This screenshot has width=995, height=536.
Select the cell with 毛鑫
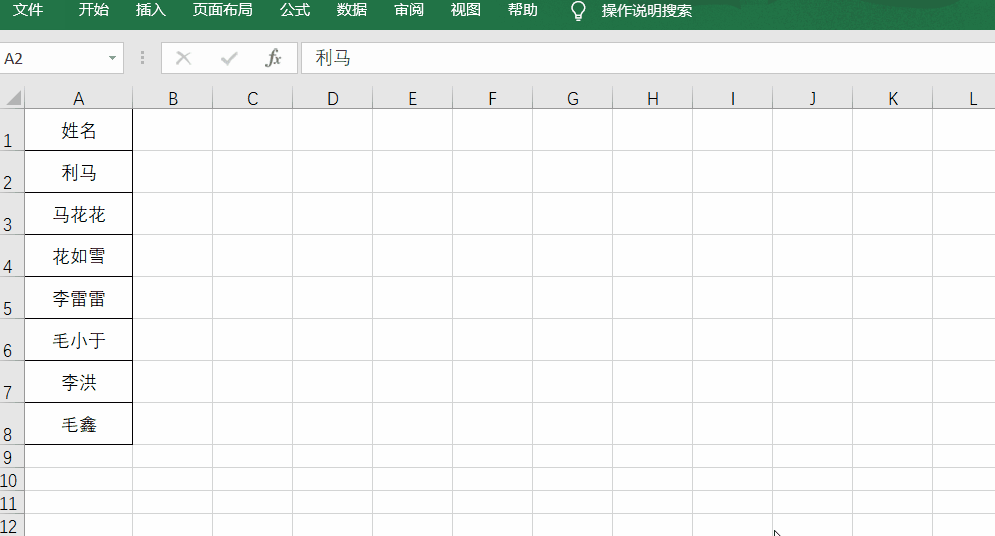tap(79, 423)
